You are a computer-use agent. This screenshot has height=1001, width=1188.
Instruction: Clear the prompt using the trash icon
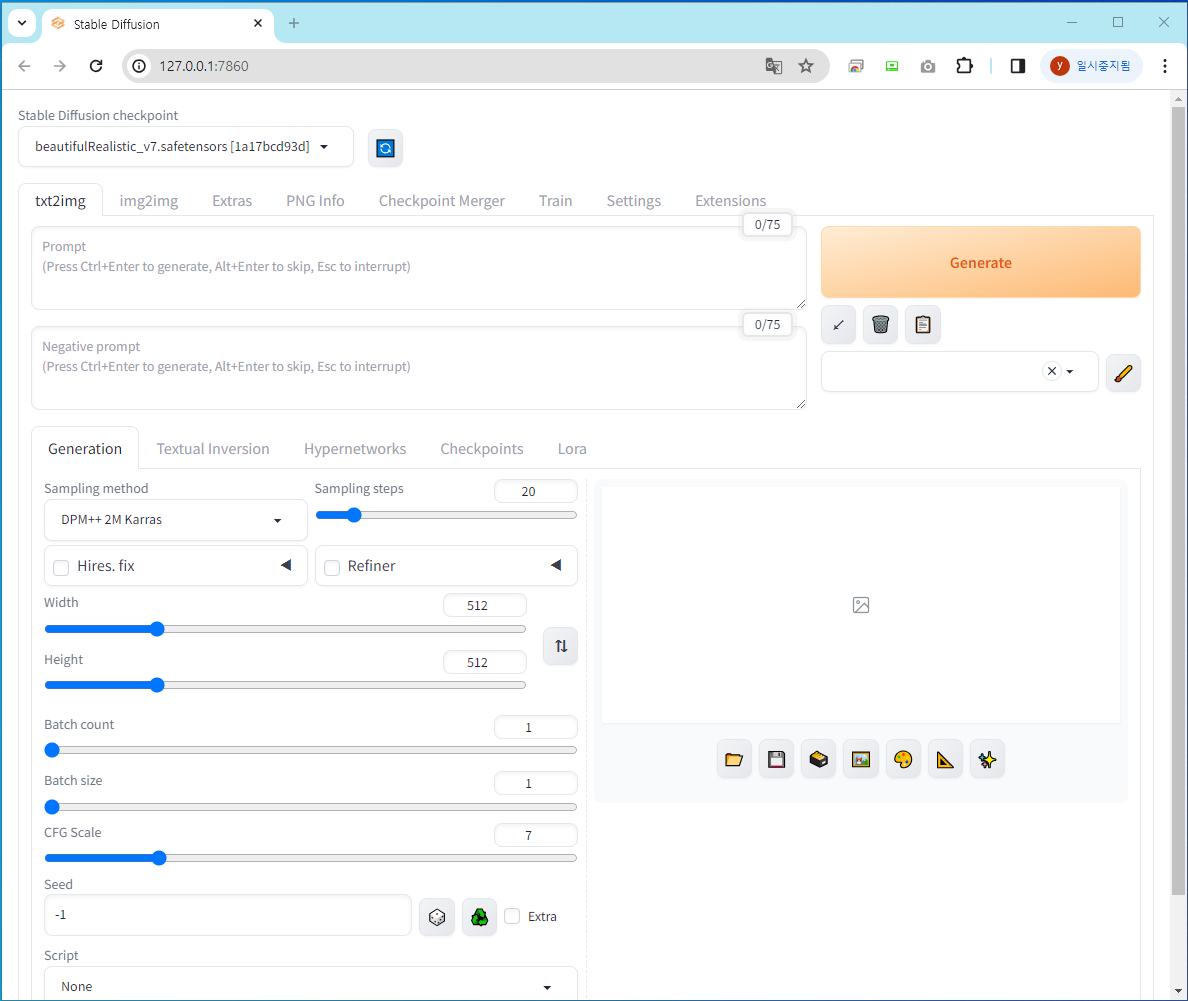point(880,325)
